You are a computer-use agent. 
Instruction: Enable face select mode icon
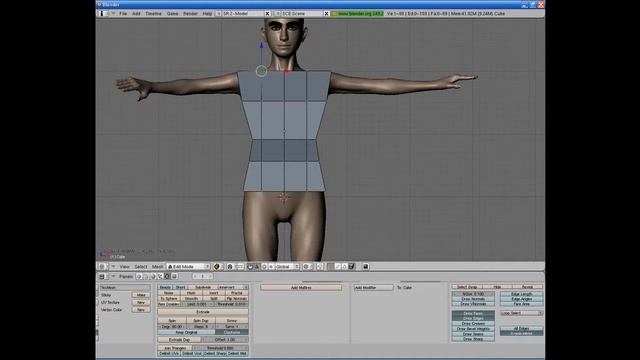coord(344,267)
